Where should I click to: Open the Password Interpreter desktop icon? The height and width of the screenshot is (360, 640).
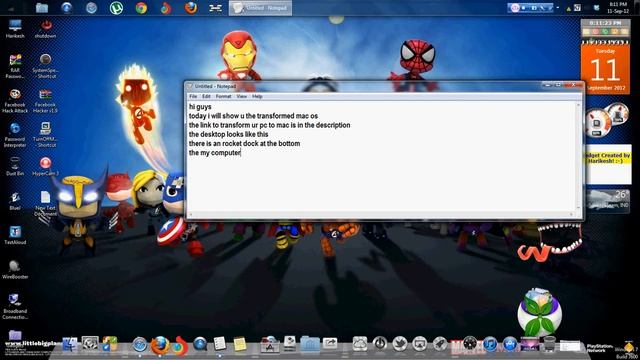tap(15, 135)
